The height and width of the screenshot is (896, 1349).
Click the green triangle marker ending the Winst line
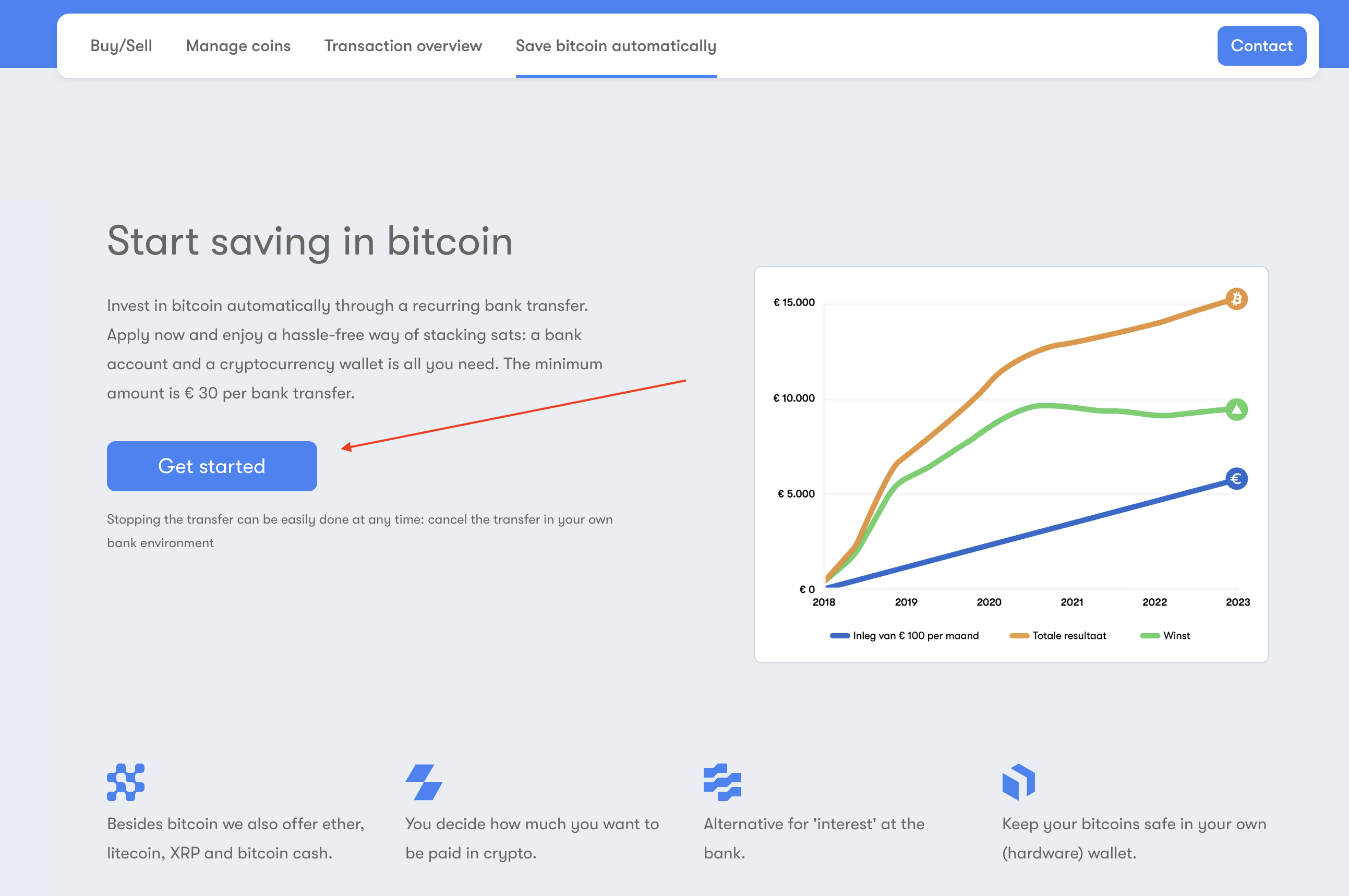pos(1236,408)
